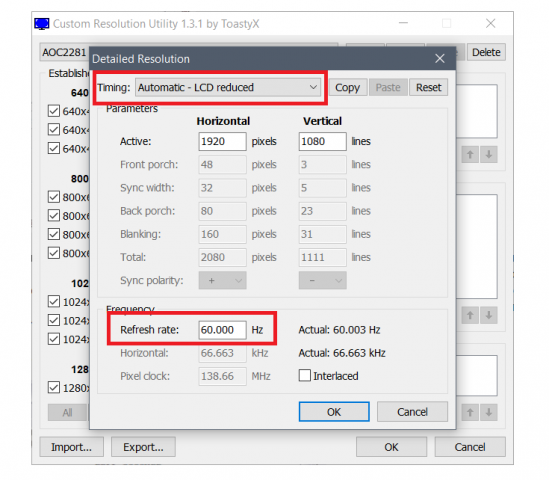Screen dimensions: 549x480
Task: Click the middle list's move down arrow
Action: [489, 315]
